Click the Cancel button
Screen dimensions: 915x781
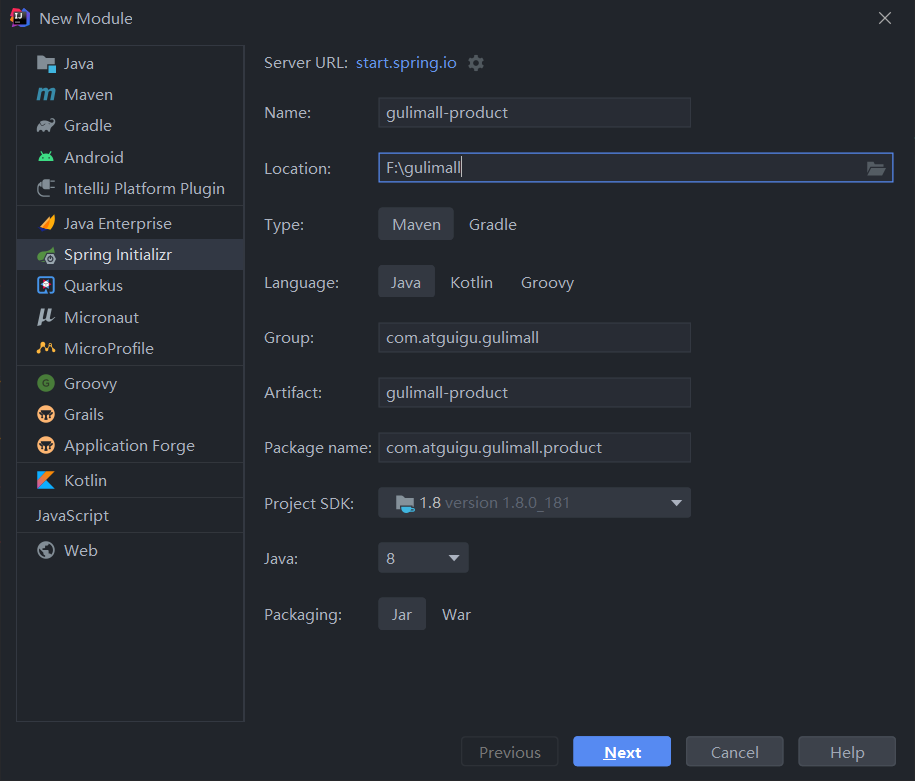click(x=735, y=752)
